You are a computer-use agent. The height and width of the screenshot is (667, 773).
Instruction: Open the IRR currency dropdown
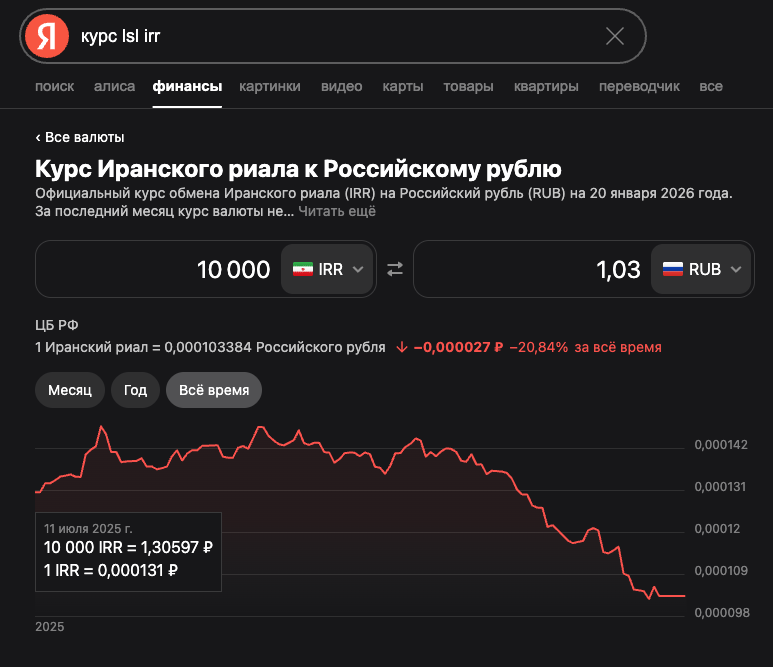328,269
